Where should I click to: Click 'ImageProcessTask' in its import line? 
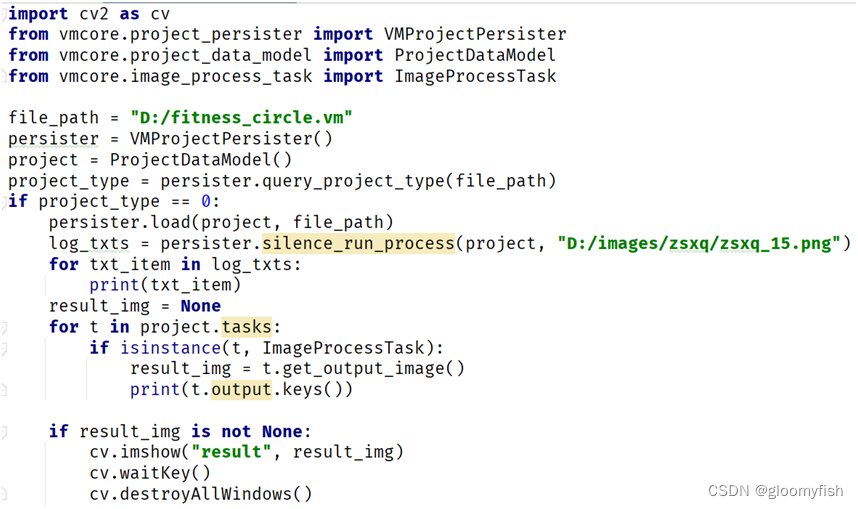click(x=475, y=76)
